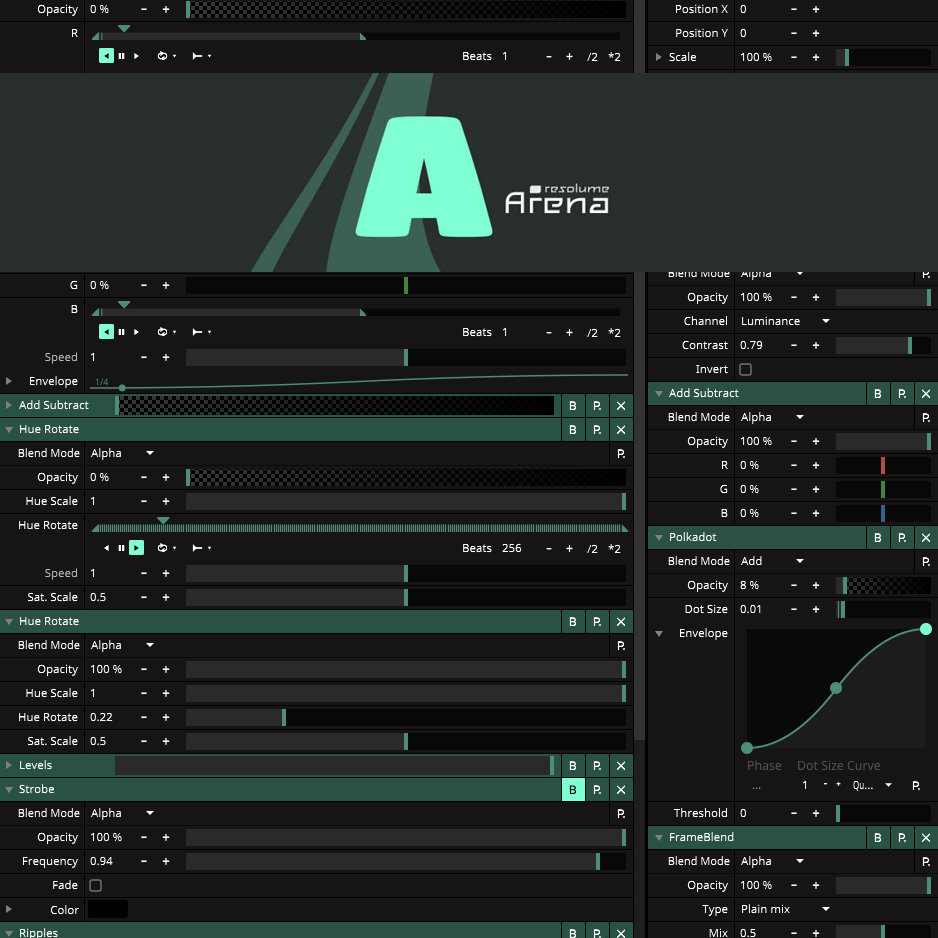Toggle bypass on Levels effect
Viewport: 938px width, 938px height.
tap(573, 766)
